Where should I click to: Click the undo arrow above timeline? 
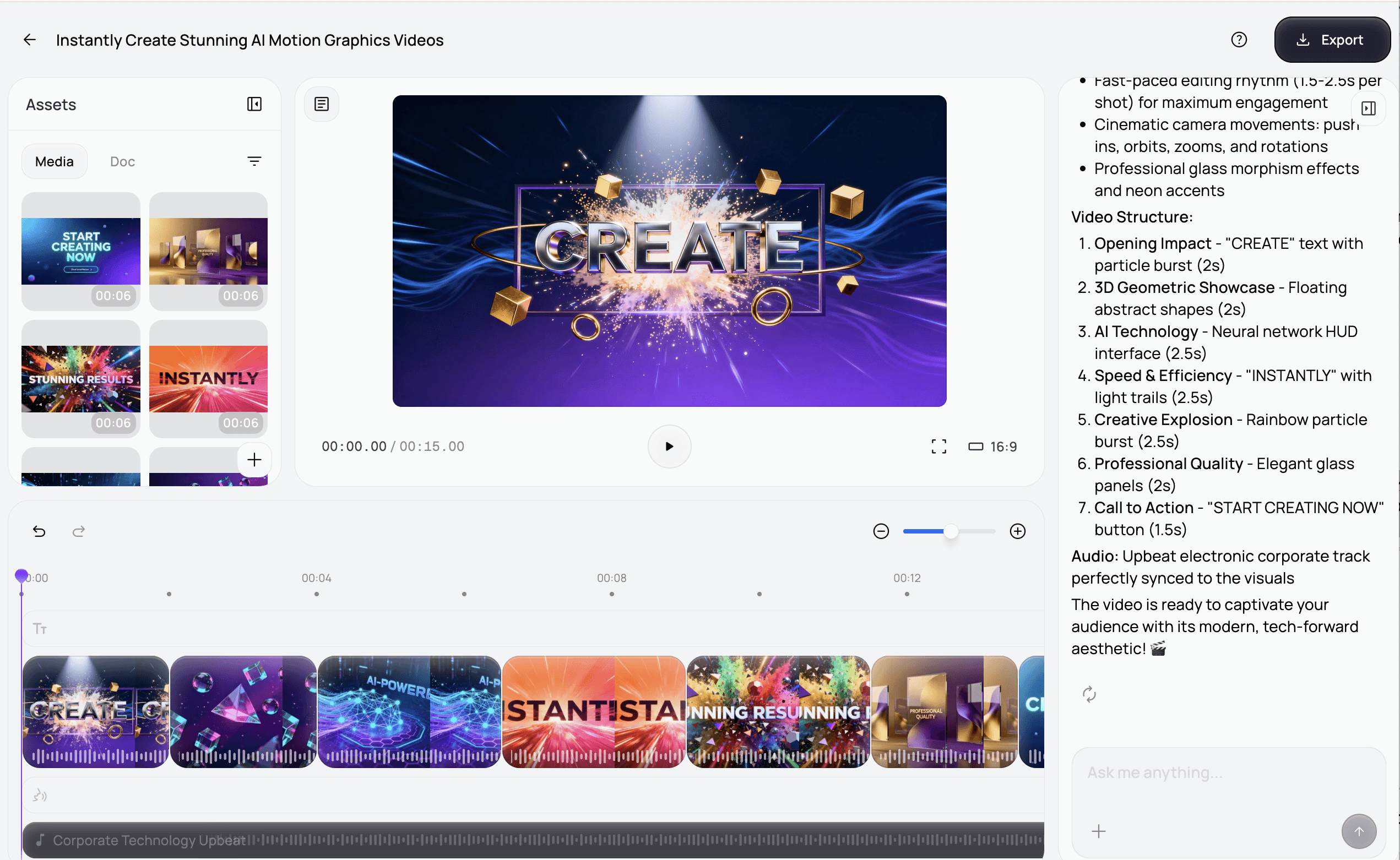pyautogui.click(x=39, y=531)
